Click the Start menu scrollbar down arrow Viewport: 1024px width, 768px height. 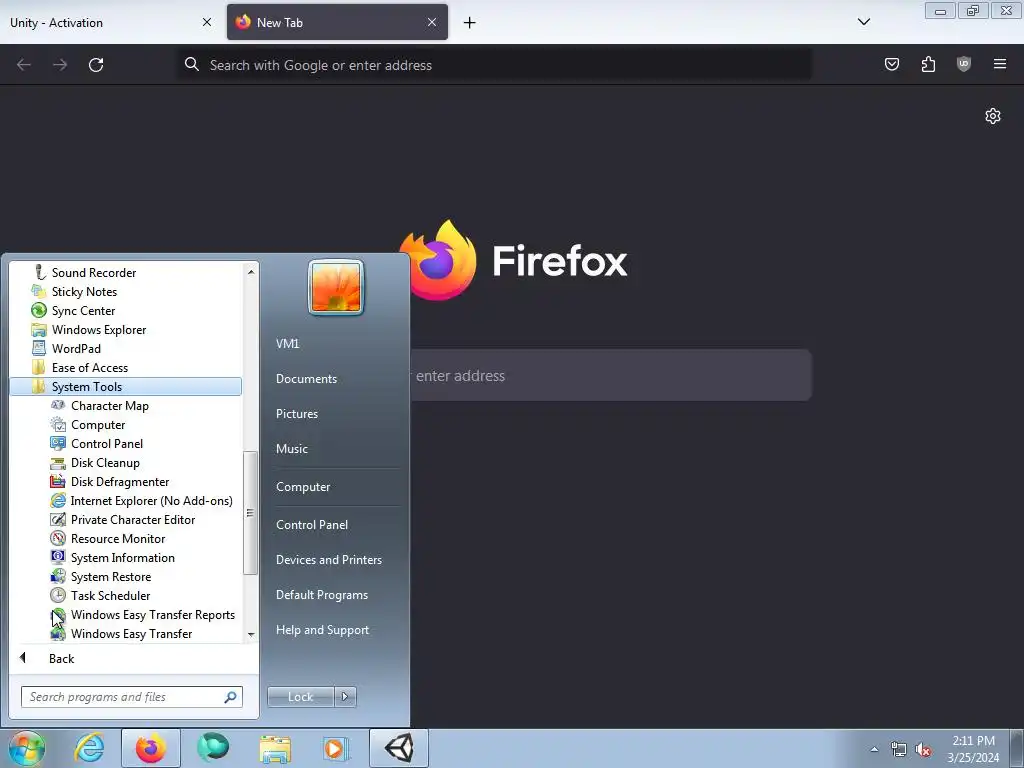point(251,634)
